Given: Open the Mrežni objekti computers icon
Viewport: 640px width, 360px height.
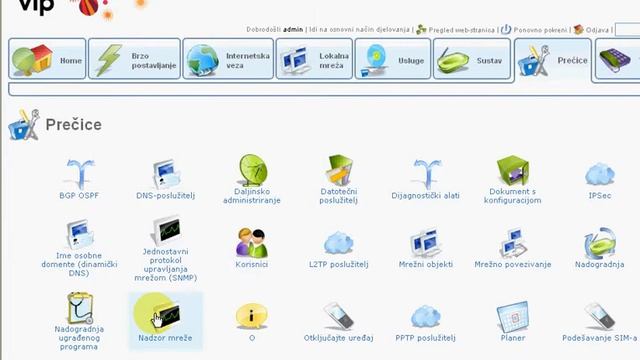Looking at the screenshot, I should (426, 243).
